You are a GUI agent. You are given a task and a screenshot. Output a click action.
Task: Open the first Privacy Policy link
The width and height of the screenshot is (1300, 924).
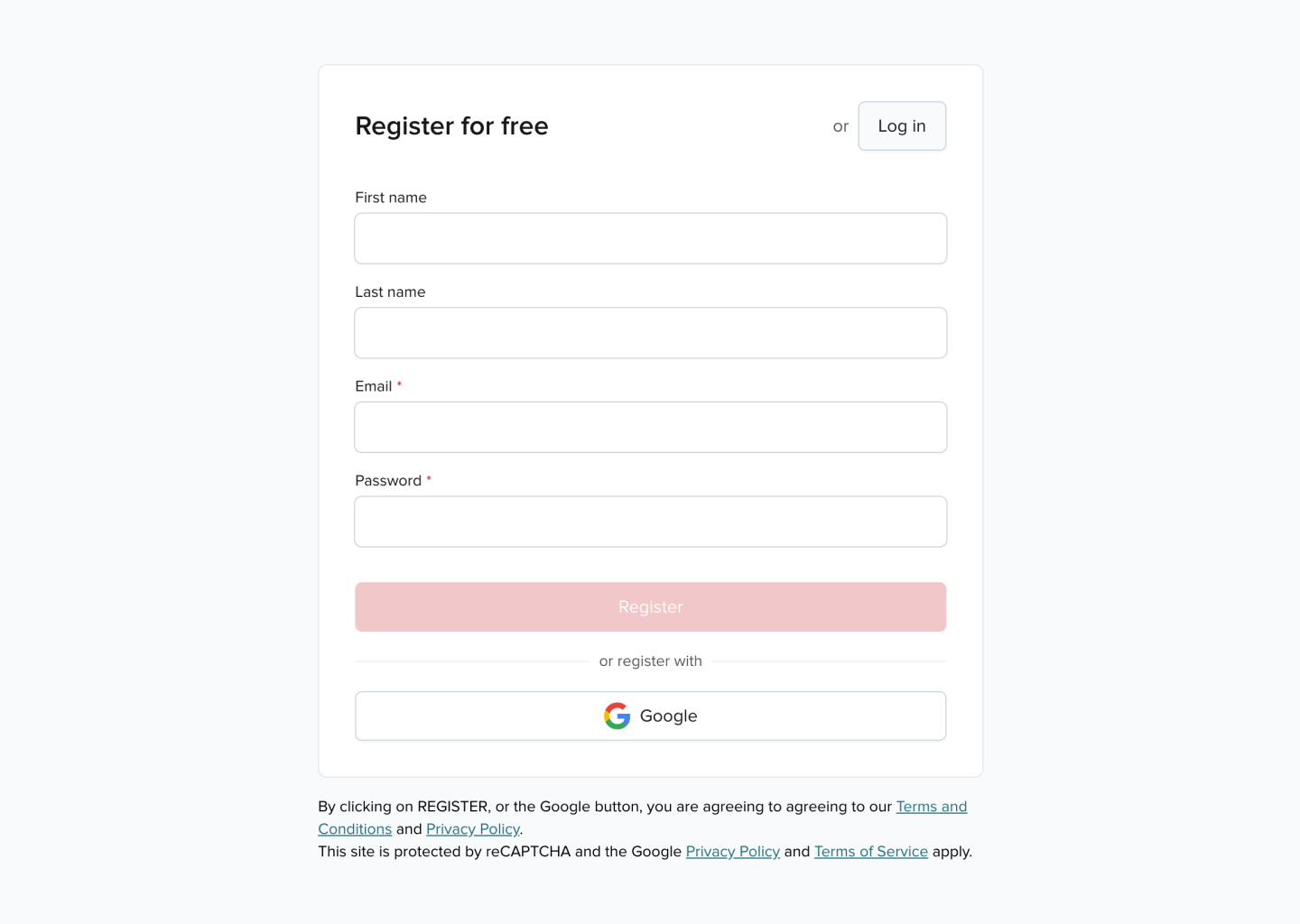472,828
